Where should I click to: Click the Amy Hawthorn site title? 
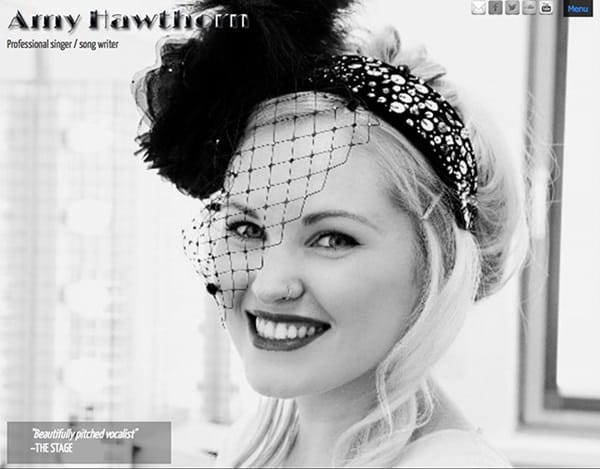[129, 20]
